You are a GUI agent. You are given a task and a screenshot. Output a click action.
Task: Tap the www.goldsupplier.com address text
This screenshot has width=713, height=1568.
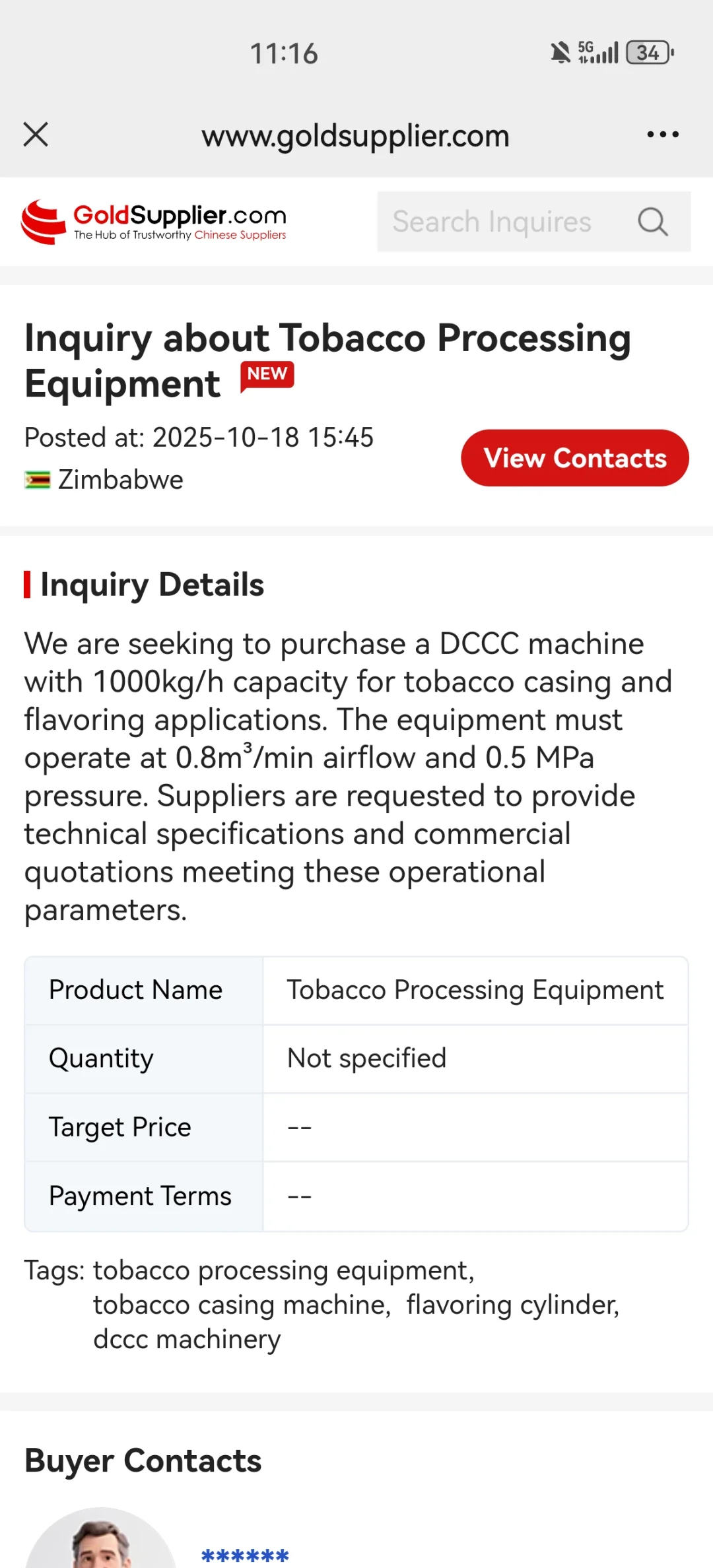pos(356,136)
